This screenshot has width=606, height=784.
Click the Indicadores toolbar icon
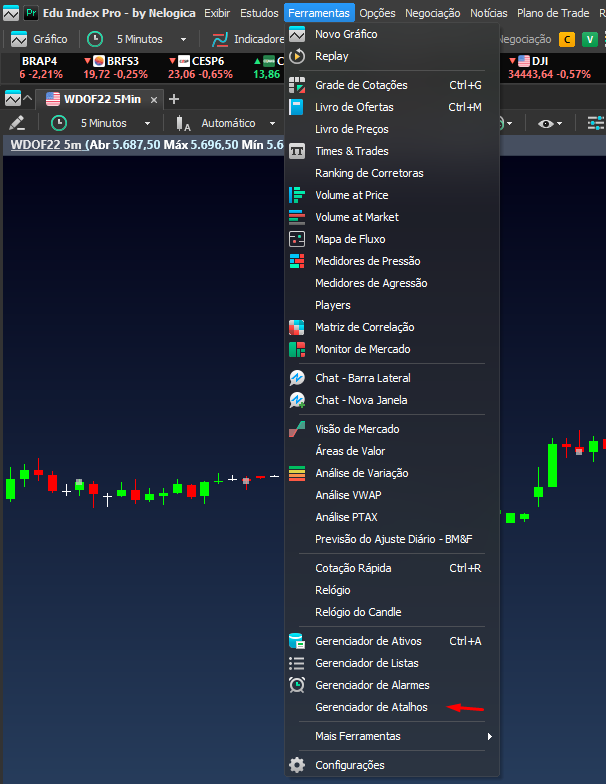pyautogui.click(x=220, y=39)
